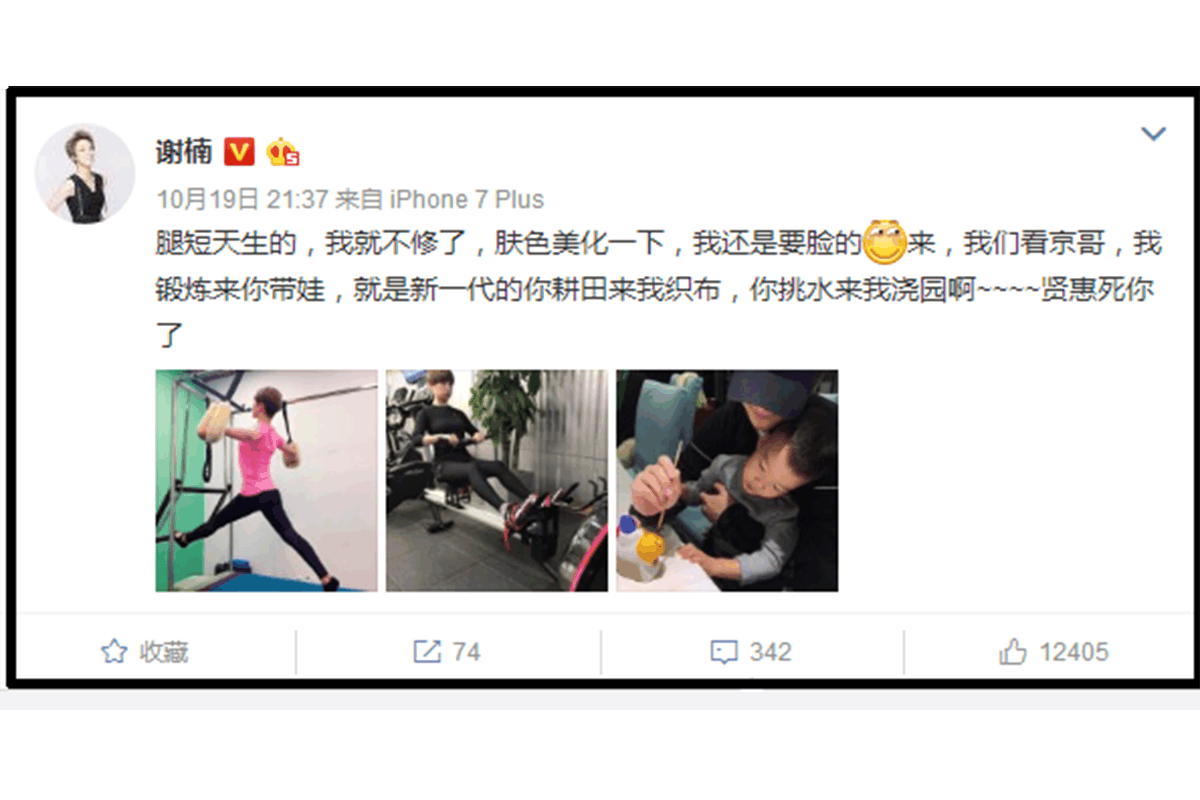Screen dimensions: 1200x800
Task: Click the thumbs-up like icon
Action: point(1013,653)
